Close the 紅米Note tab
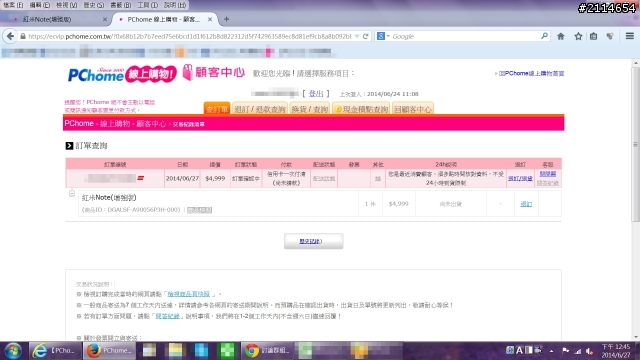Viewport: 640px width, 360px height. coord(104,19)
